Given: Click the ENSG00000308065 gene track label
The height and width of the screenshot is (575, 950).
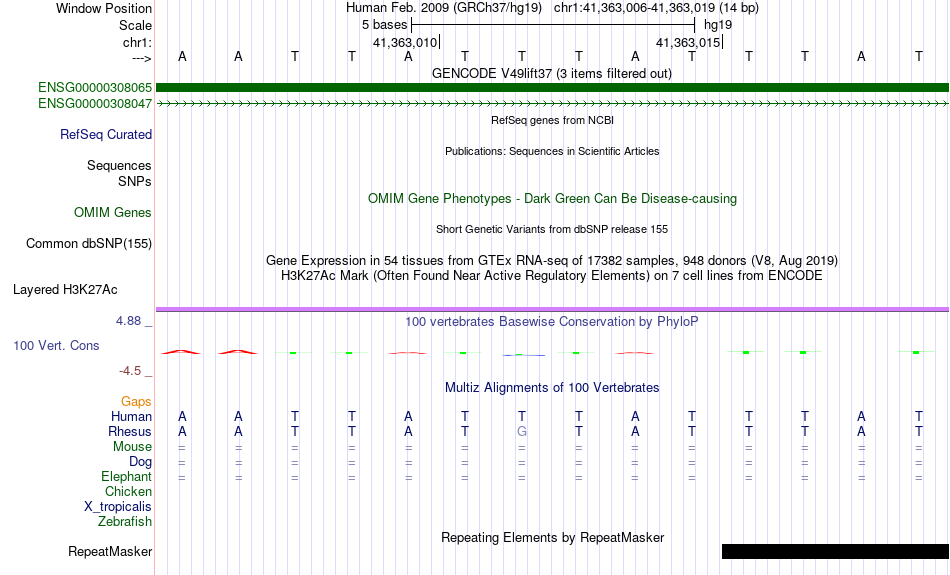Looking at the screenshot, I should [x=95, y=88].
